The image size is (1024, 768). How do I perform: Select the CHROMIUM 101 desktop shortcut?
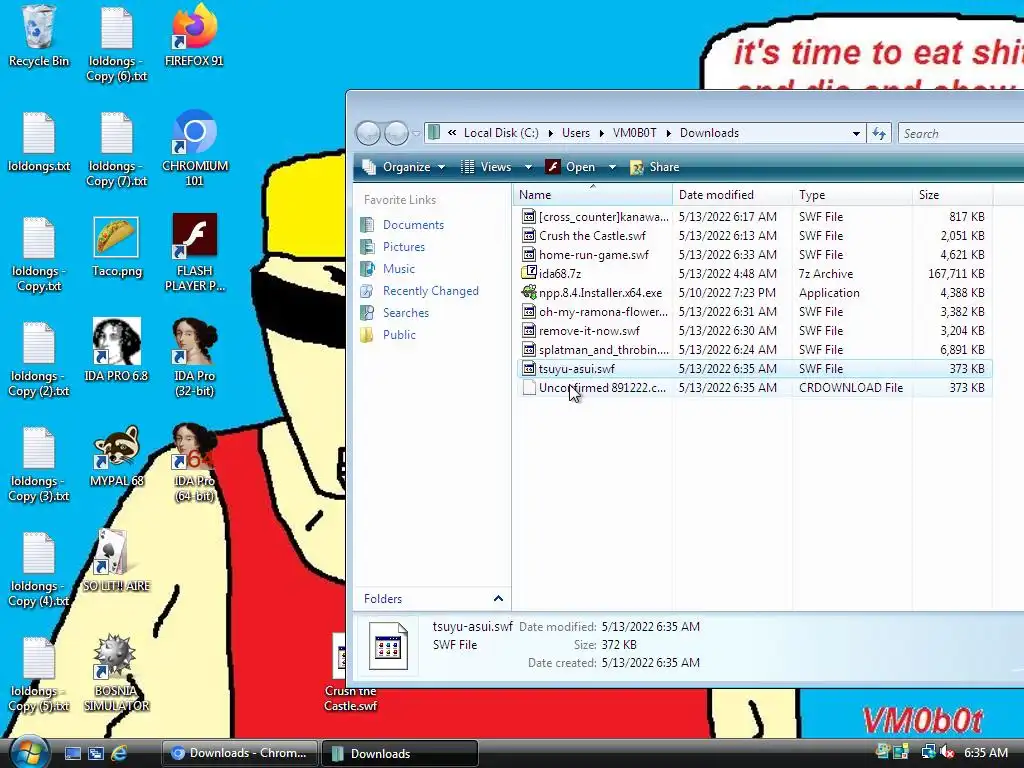pos(195,148)
